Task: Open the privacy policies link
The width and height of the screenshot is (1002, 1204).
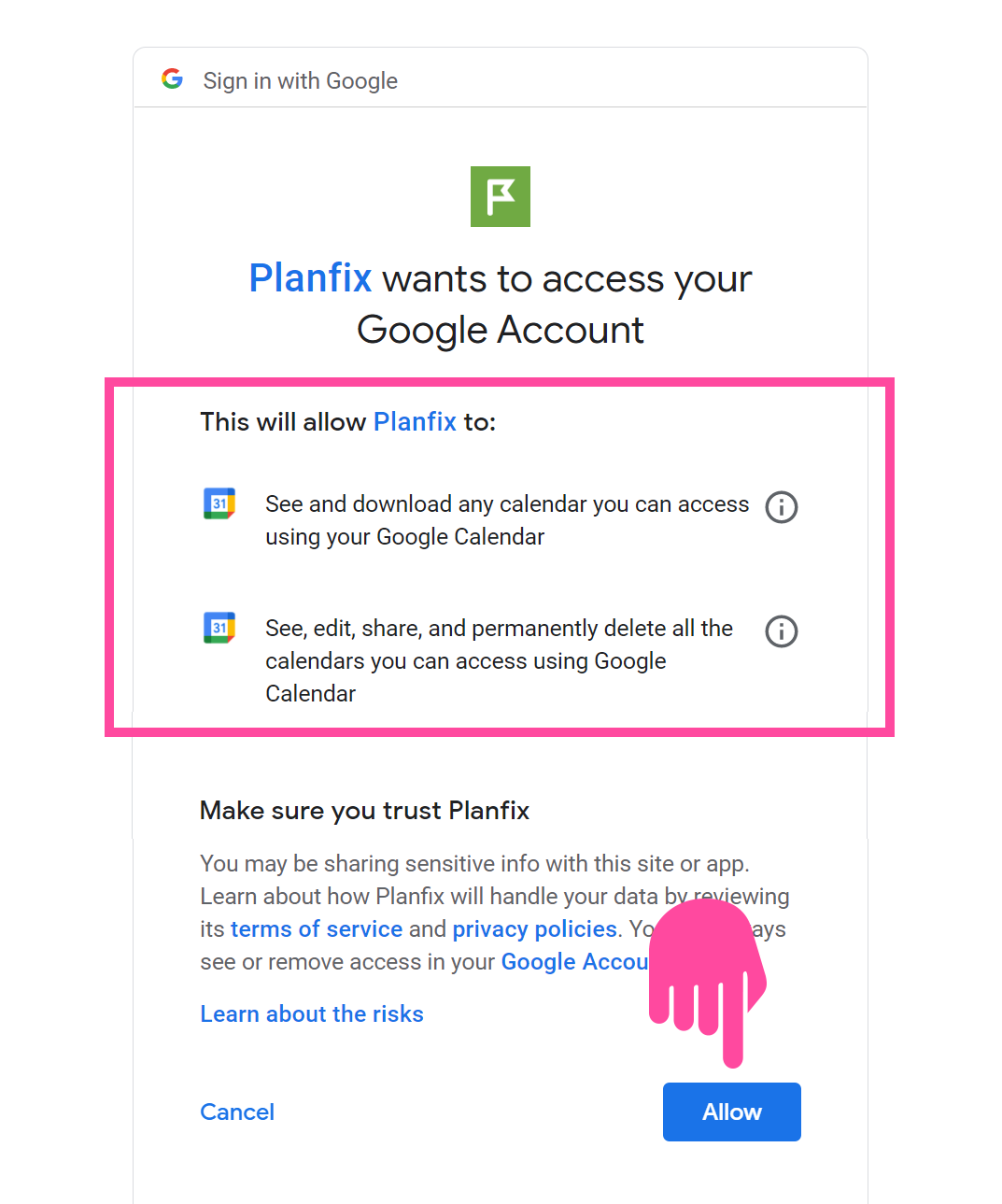Action: pyautogui.click(x=534, y=929)
